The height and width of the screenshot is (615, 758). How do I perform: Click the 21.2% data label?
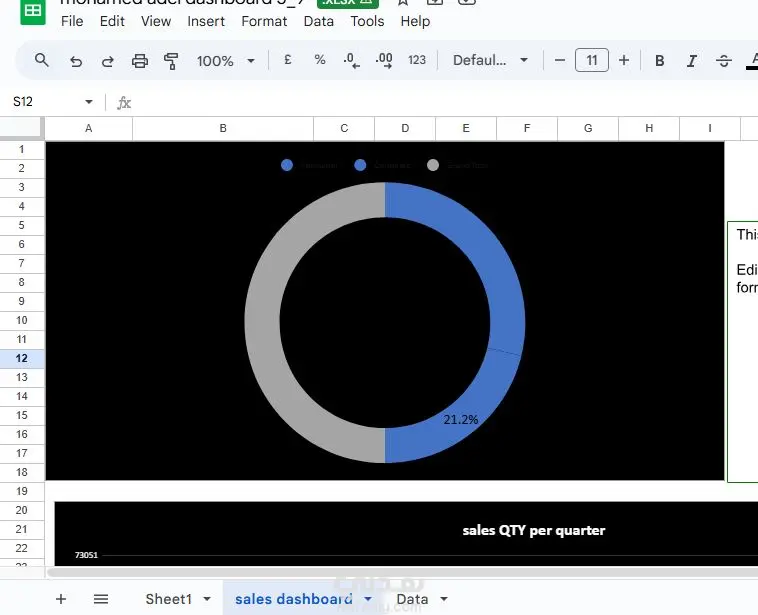coord(461,420)
